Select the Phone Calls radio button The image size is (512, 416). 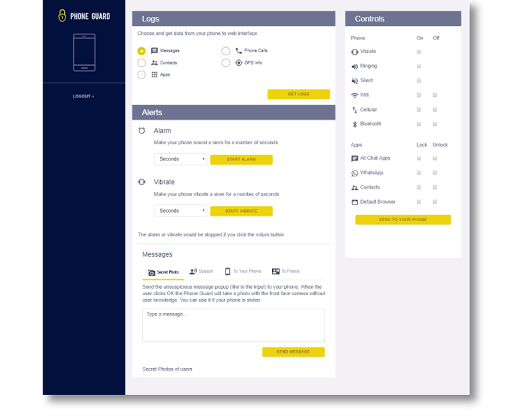[x=226, y=51]
